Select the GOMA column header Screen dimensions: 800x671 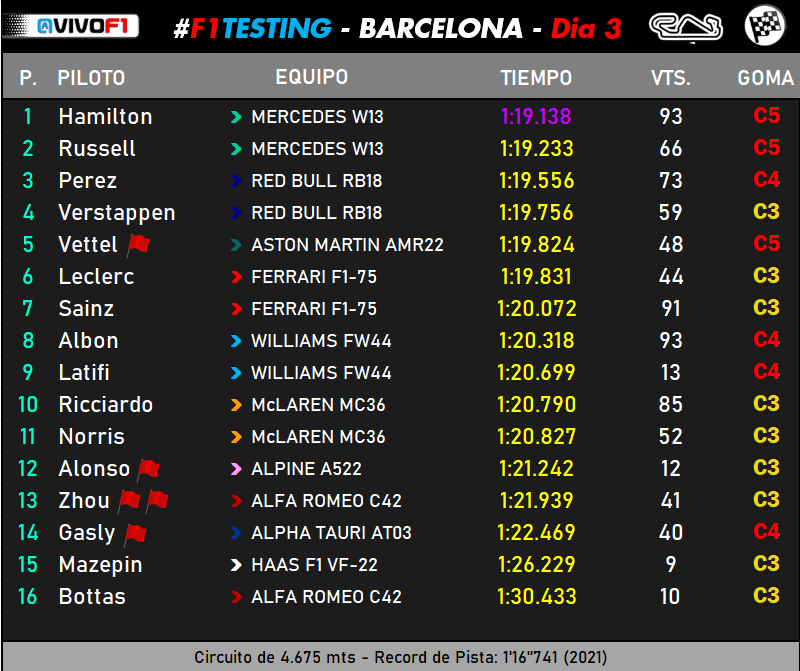click(765, 78)
